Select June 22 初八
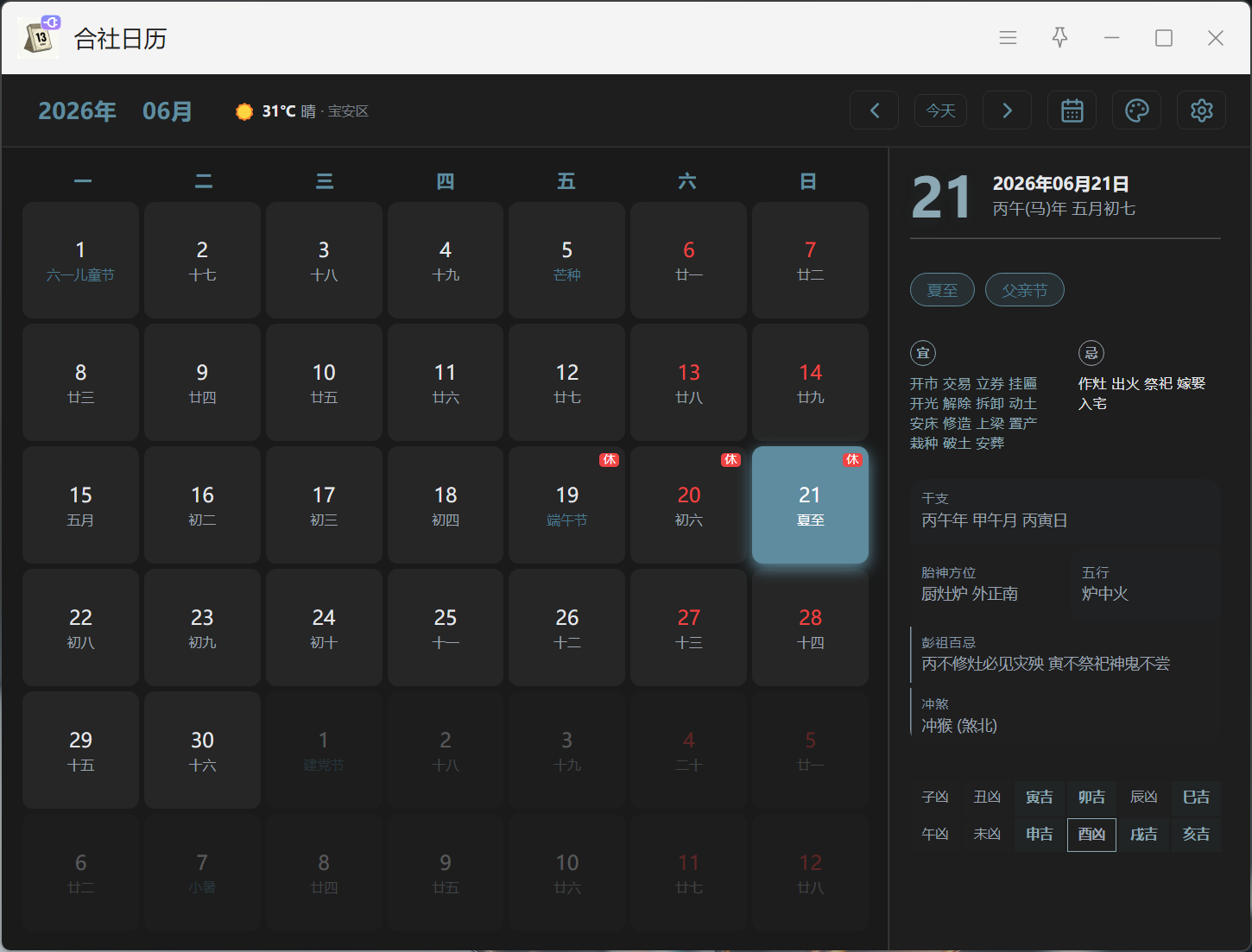 pos(80,628)
